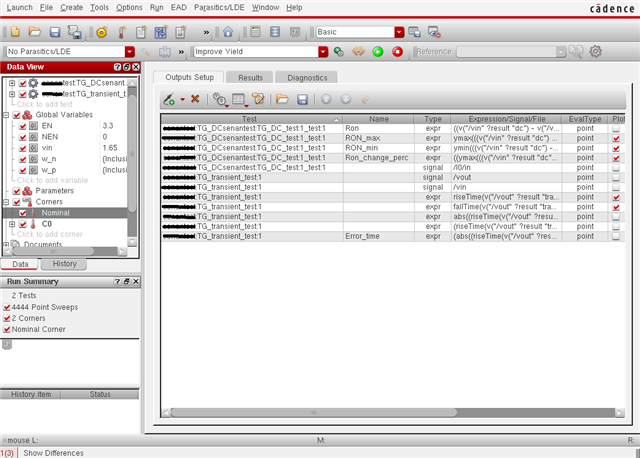Show more toolbar items via top chevron
Image resolution: width=640 pixels, height=458 pixels.
click(206, 32)
